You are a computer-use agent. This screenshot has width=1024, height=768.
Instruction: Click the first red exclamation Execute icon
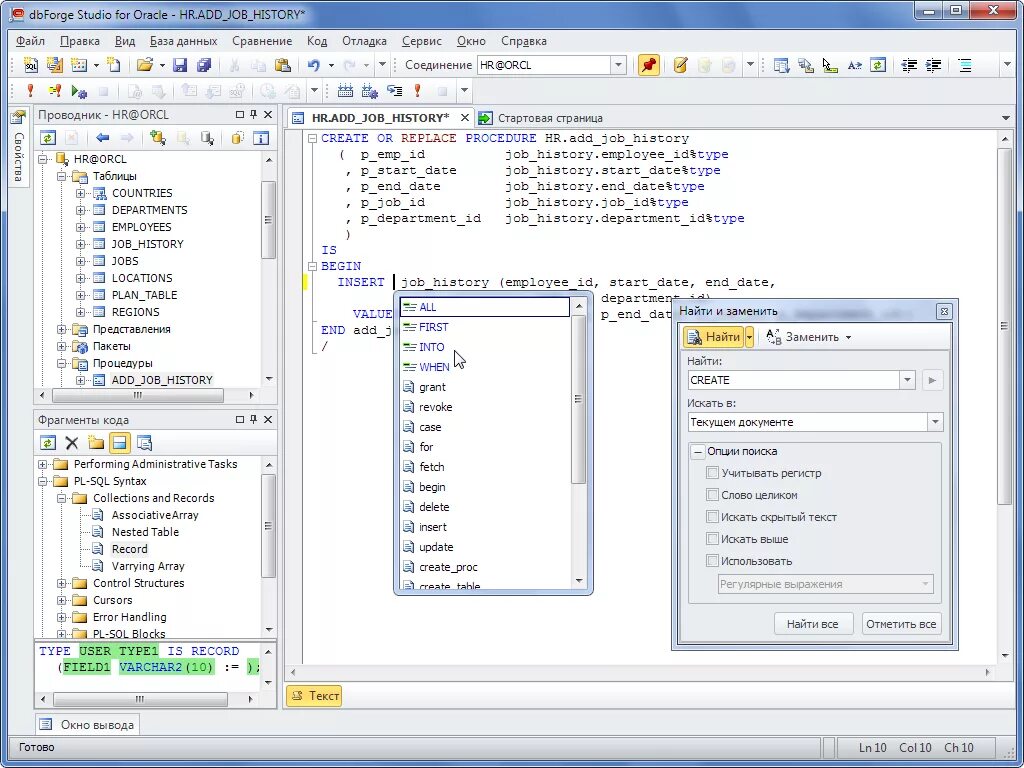tap(29, 91)
